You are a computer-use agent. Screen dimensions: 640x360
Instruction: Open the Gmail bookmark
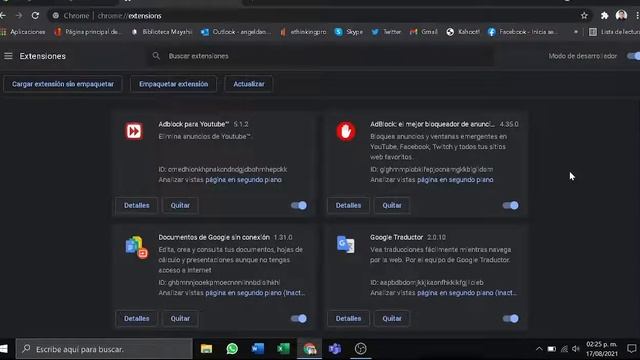(x=424, y=32)
